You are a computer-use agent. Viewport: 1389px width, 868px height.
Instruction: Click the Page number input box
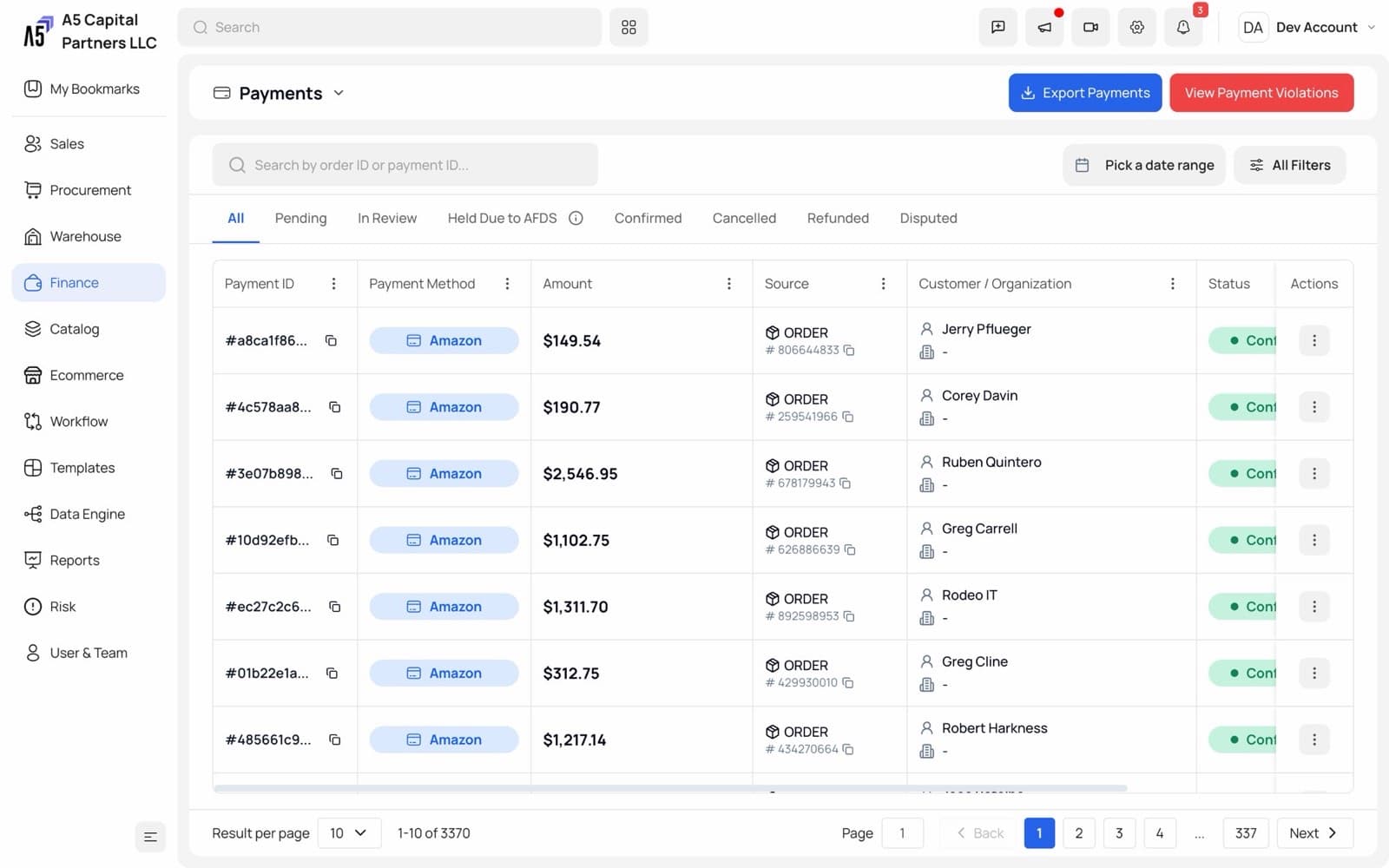[x=902, y=833]
